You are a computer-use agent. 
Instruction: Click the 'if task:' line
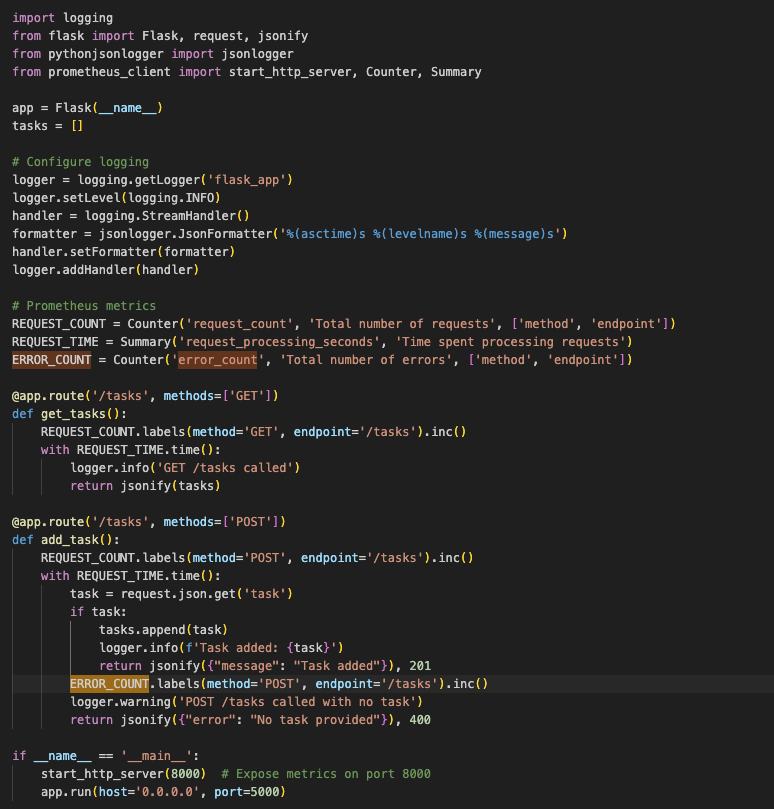tap(99, 612)
